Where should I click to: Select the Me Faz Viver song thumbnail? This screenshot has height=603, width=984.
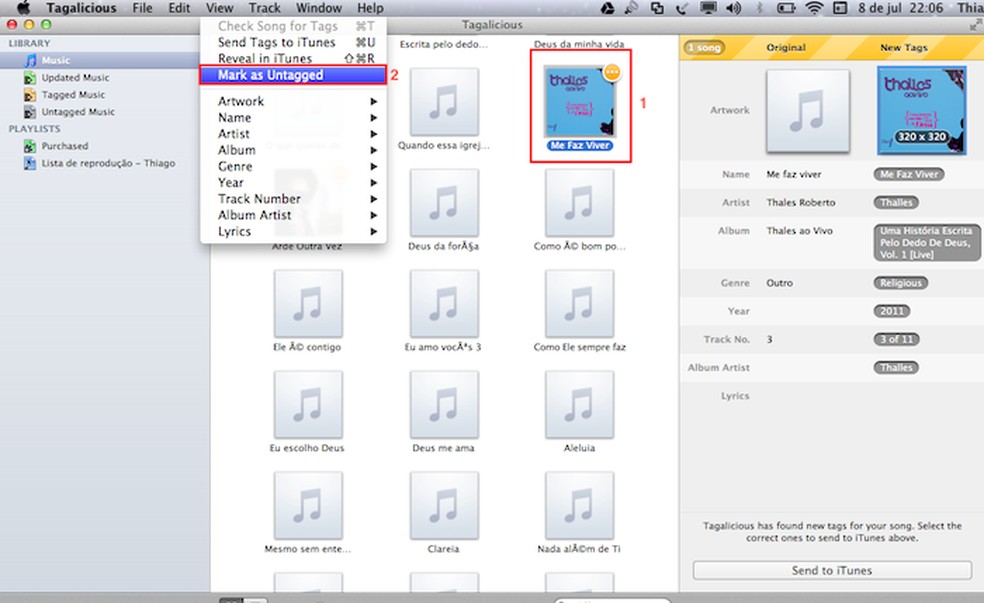pyautogui.click(x=579, y=101)
